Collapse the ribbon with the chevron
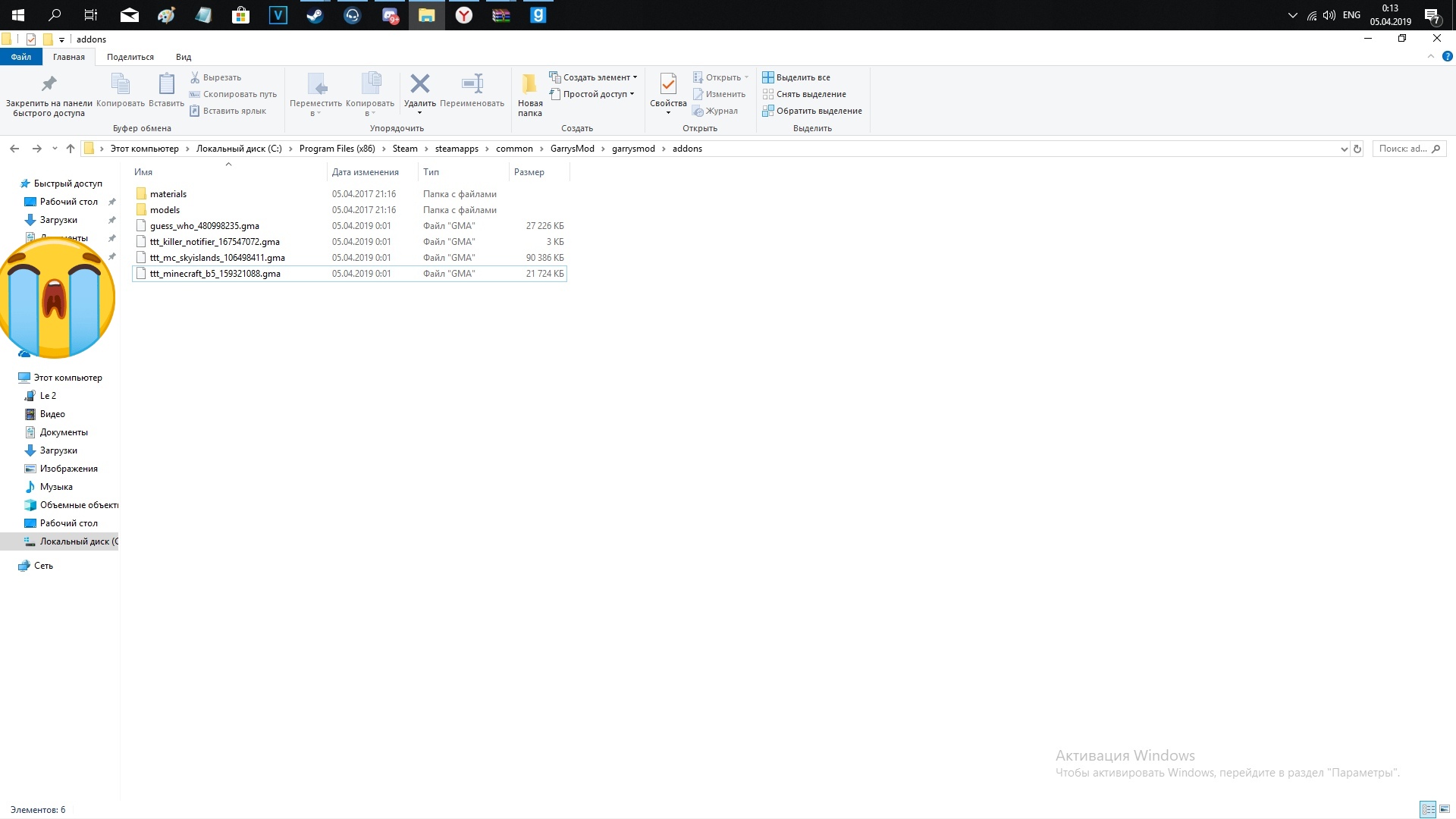The width and height of the screenshot is (1456, 819). [x=1430, y=56]
